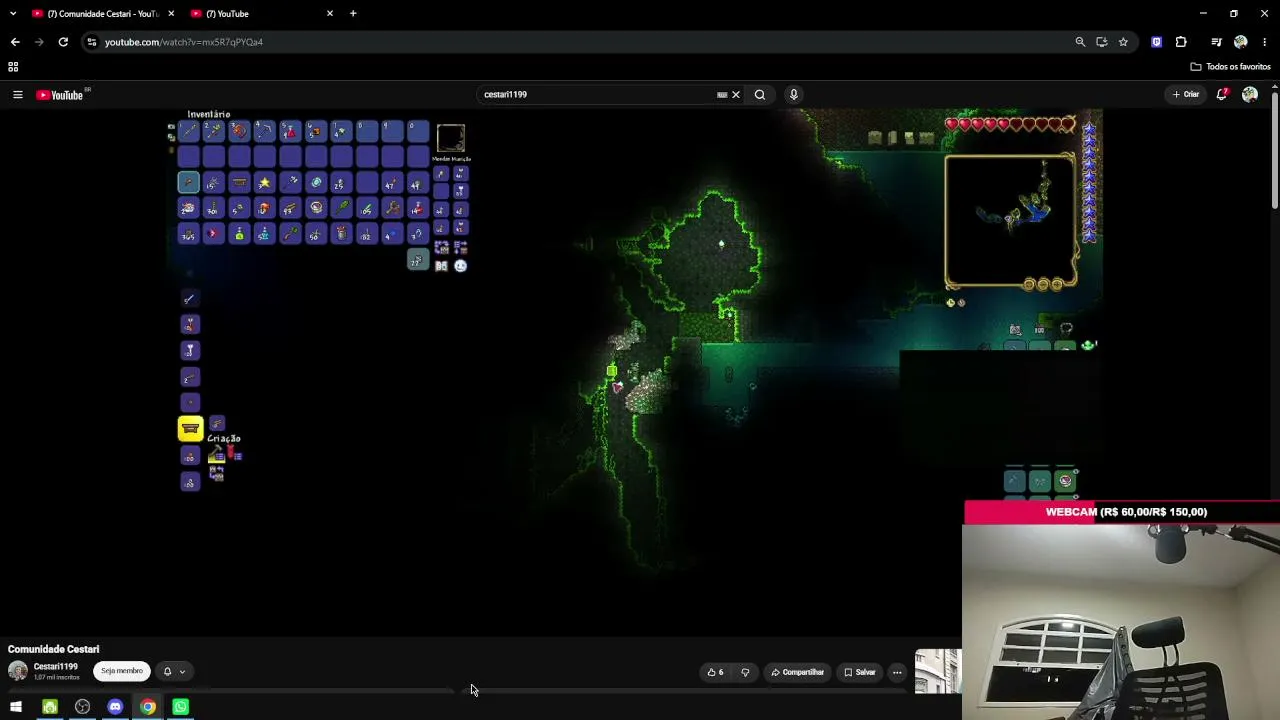
Task: Click the Inventário label in the game
Action: [x=209, y=115]
